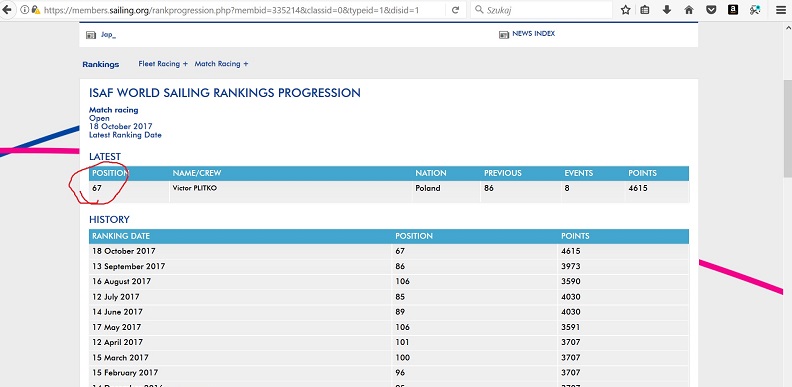
Task: Select the 15 February 2017 row date
Action: (125, 372)
